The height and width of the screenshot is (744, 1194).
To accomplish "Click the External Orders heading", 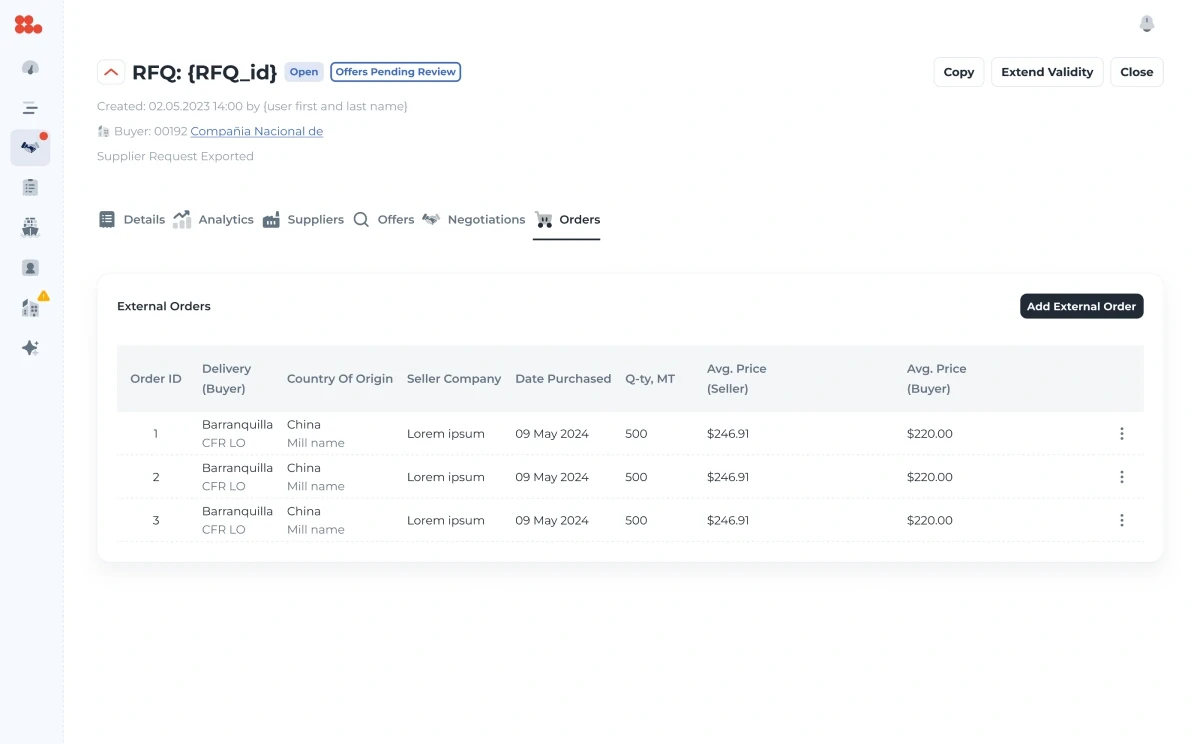I will 164,306.
